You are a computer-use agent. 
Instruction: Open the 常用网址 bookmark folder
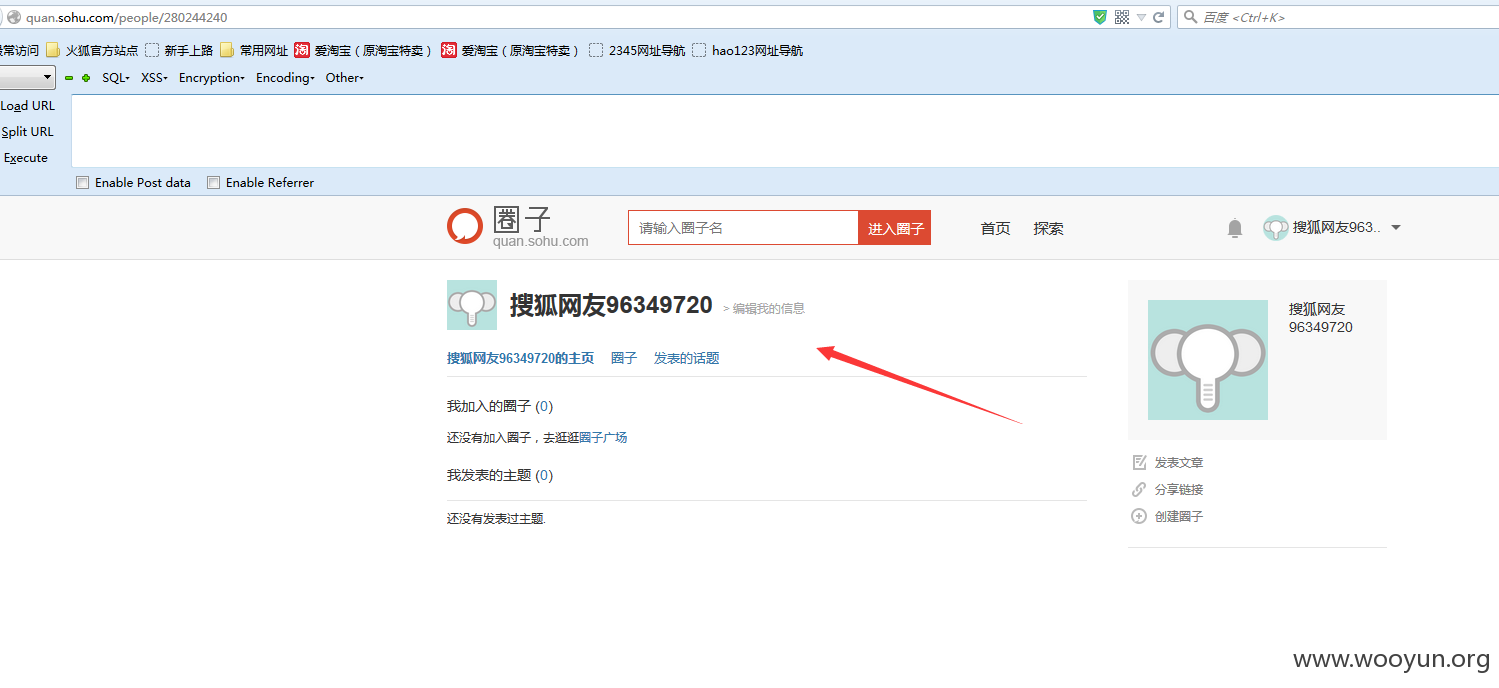coord(254,50)
